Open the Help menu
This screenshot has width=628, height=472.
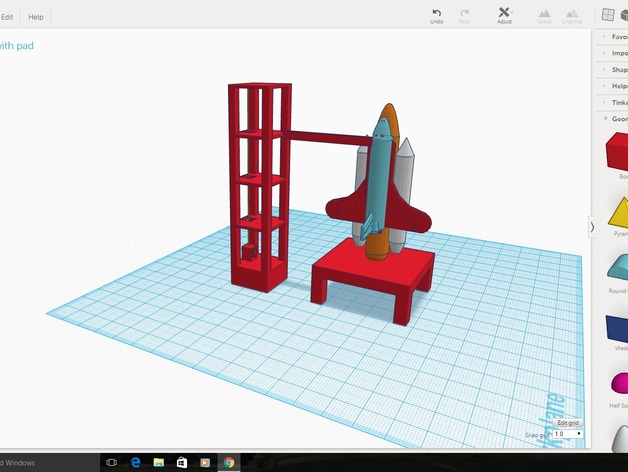pos(36,17)
